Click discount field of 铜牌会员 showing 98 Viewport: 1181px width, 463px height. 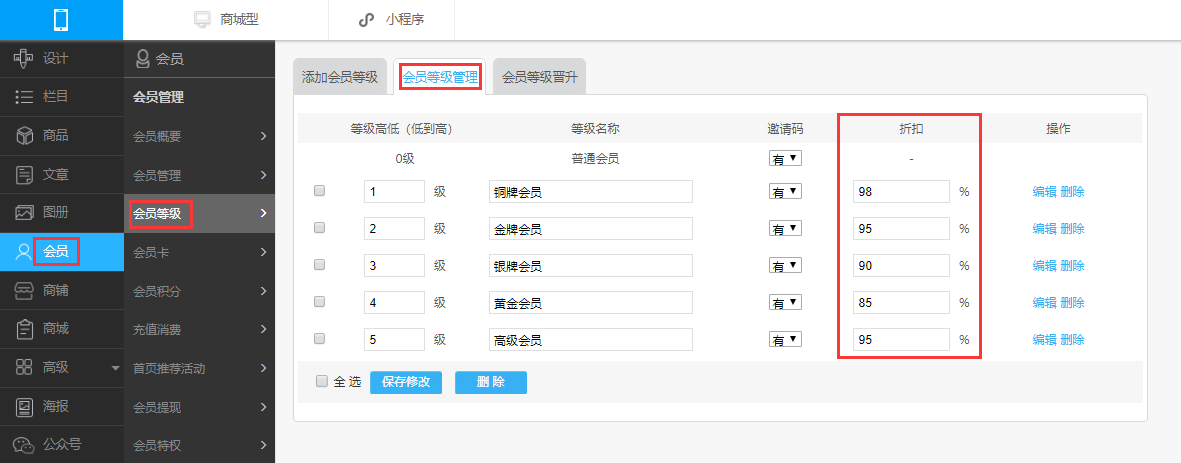[x=902, y=192]
